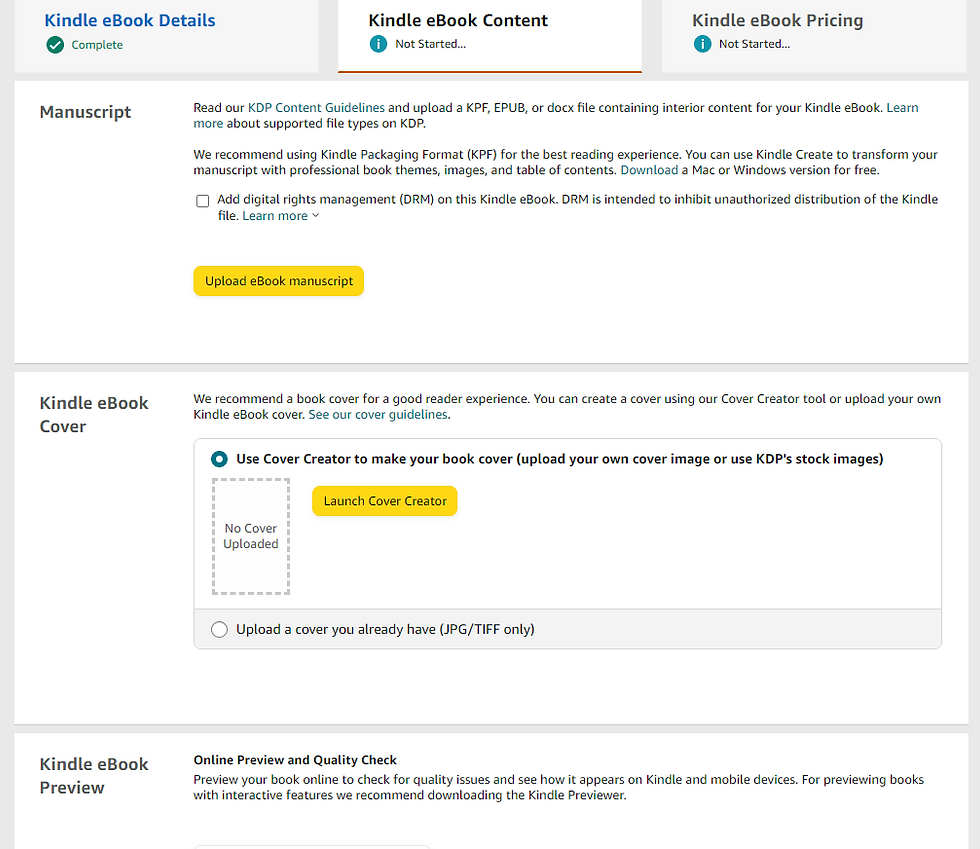The width and height of the screenshot is (980, 849).
Task: Select the 'Use Cover Creator' radio button
Action: (219, 459)
